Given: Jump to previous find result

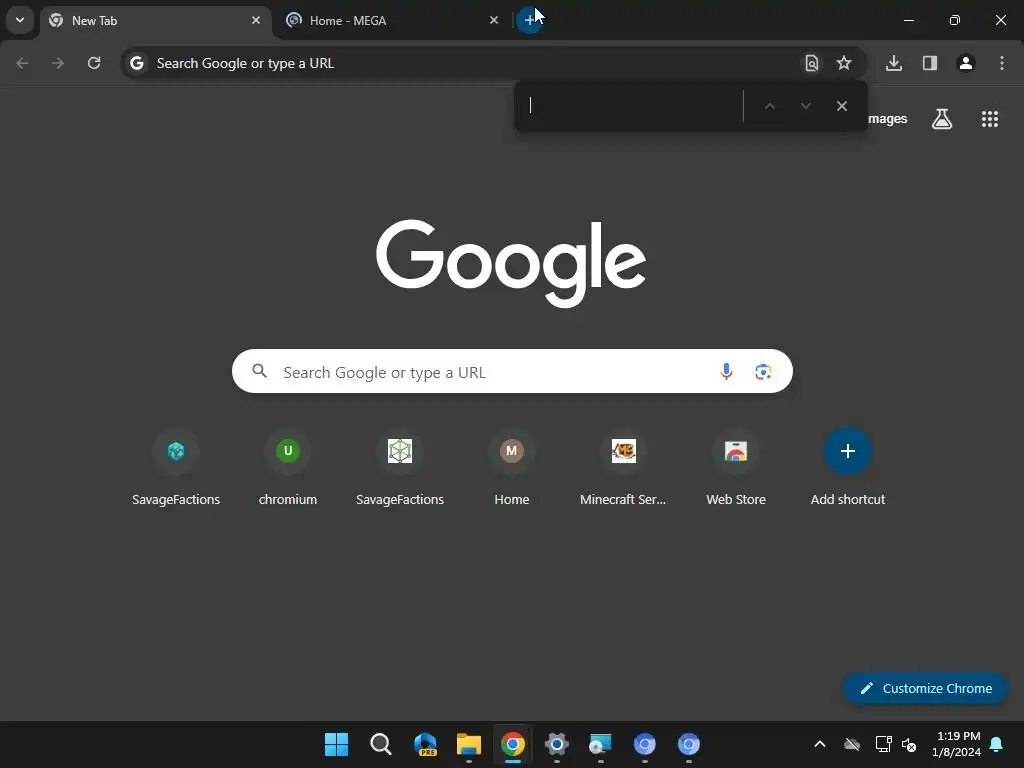Looking at the screenshot, I should (x=770, y=106).
